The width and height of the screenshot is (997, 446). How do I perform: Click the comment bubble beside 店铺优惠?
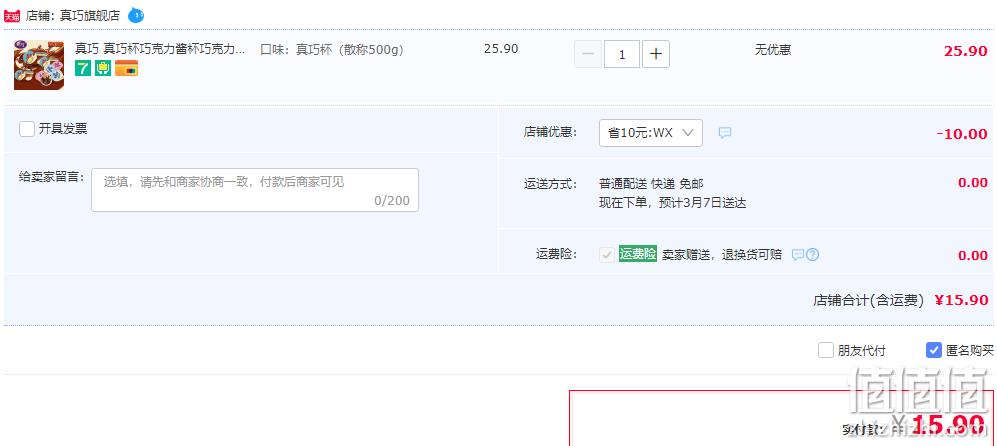[725, 133]
